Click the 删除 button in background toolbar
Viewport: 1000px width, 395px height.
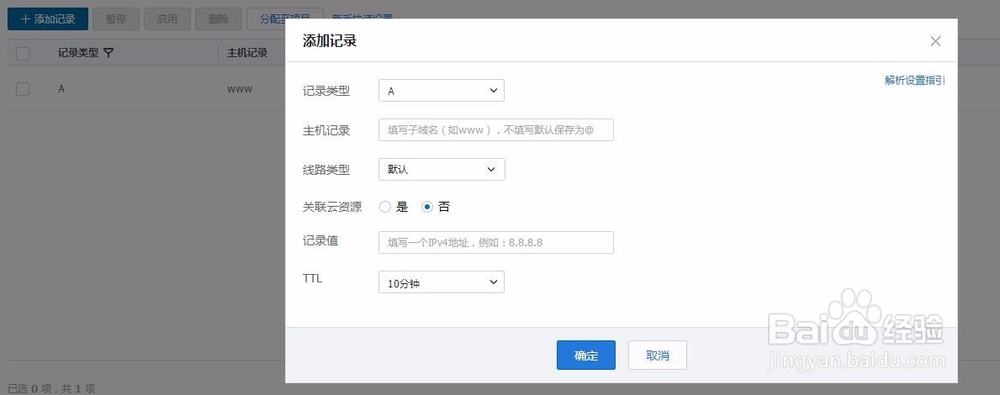tap(218, 19)
